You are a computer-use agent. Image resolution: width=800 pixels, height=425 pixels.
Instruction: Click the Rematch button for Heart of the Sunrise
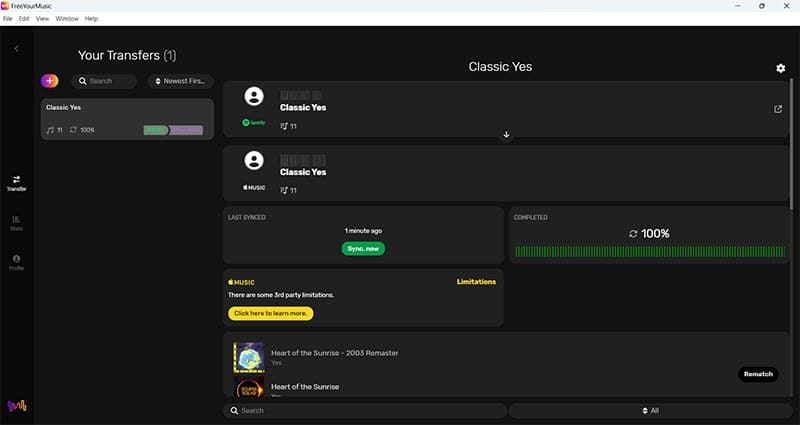(x=758, y=374)
